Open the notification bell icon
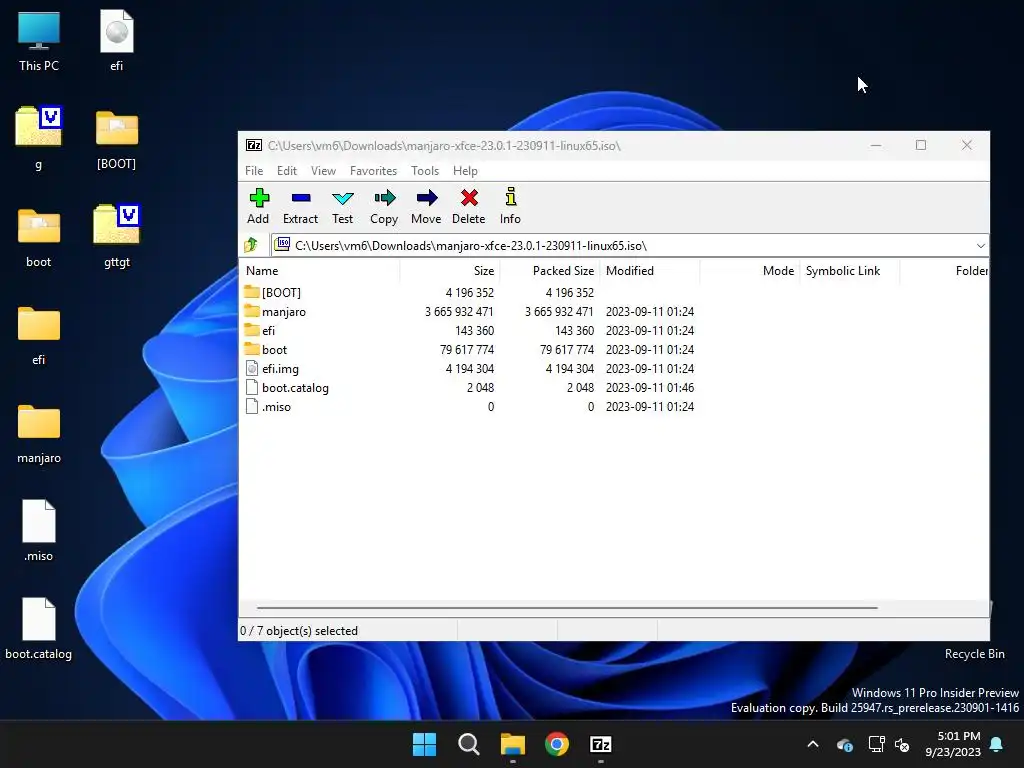This screenshot has height=768, width=1024. click(x=997, y=744)
